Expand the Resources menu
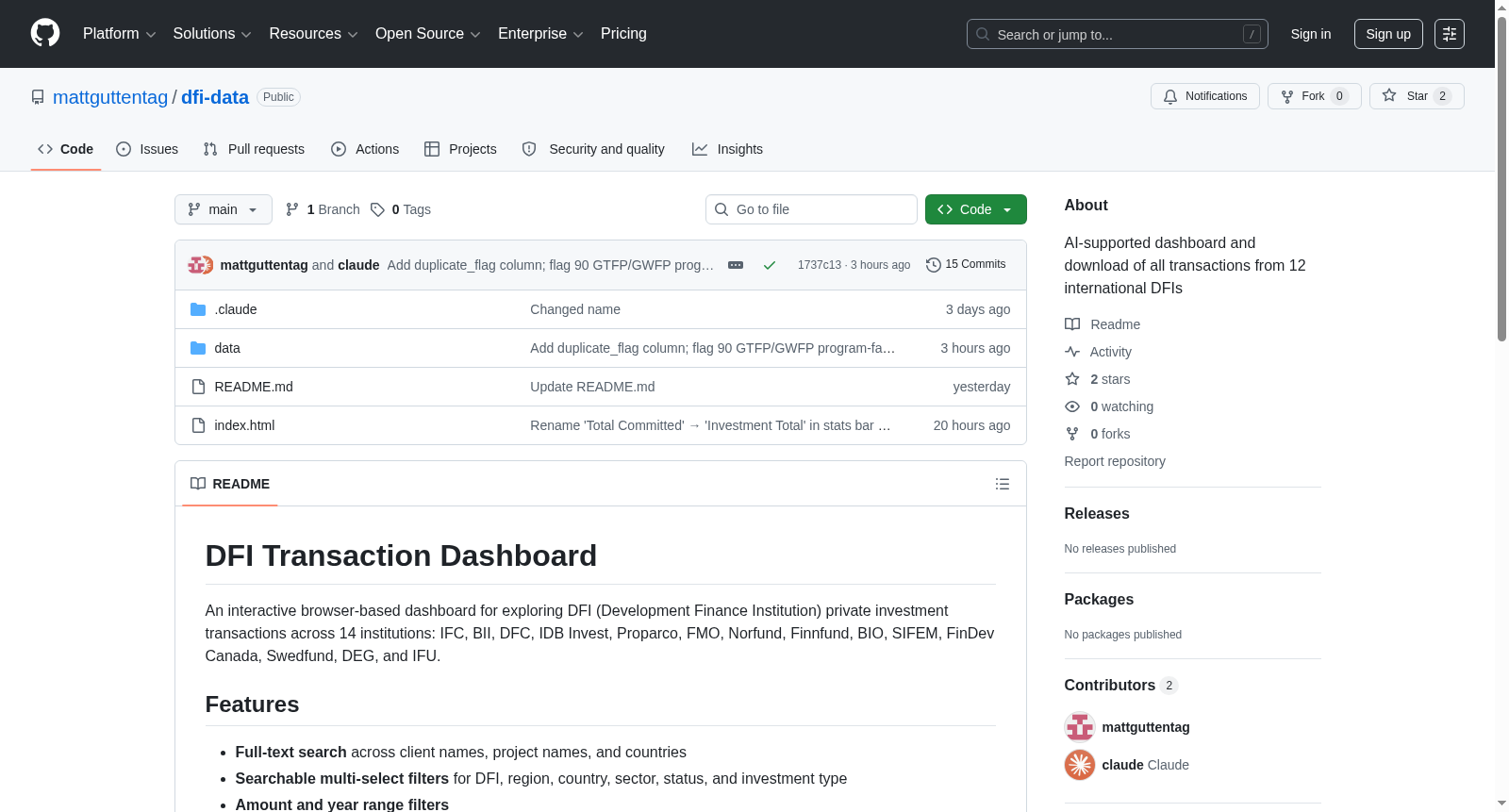 pyautogui.click(x=313, y=34)
